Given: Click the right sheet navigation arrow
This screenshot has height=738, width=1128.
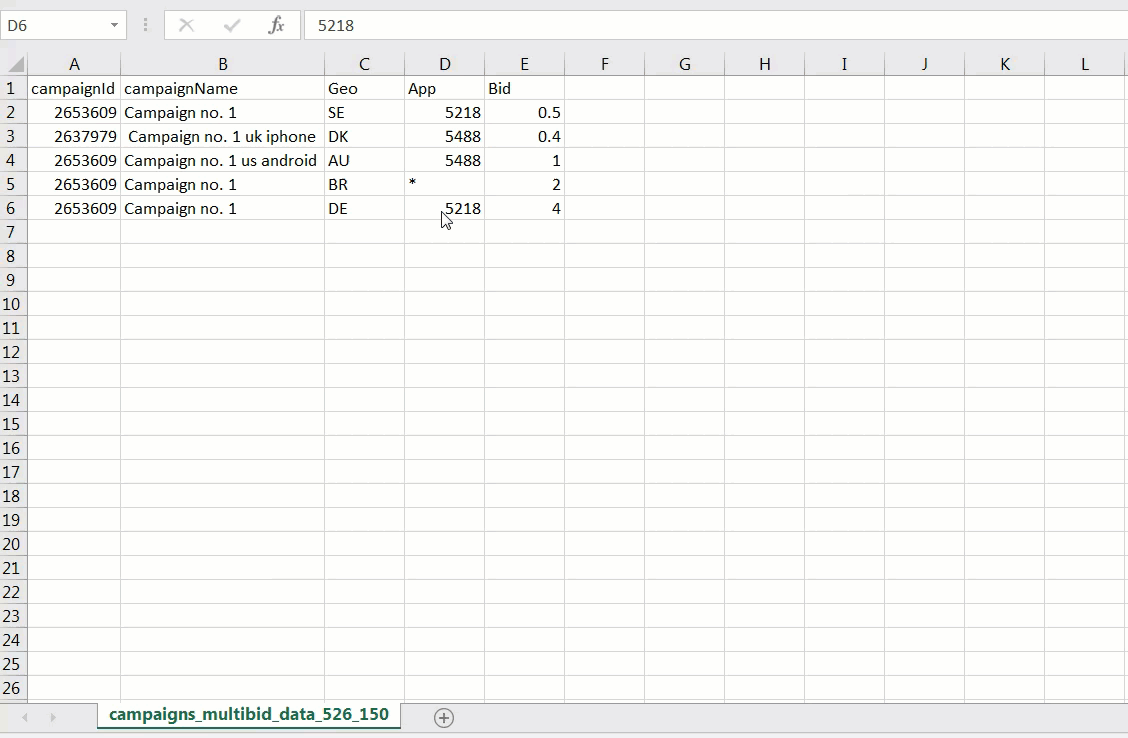Looking at the screenshot, I should [52, 717].
